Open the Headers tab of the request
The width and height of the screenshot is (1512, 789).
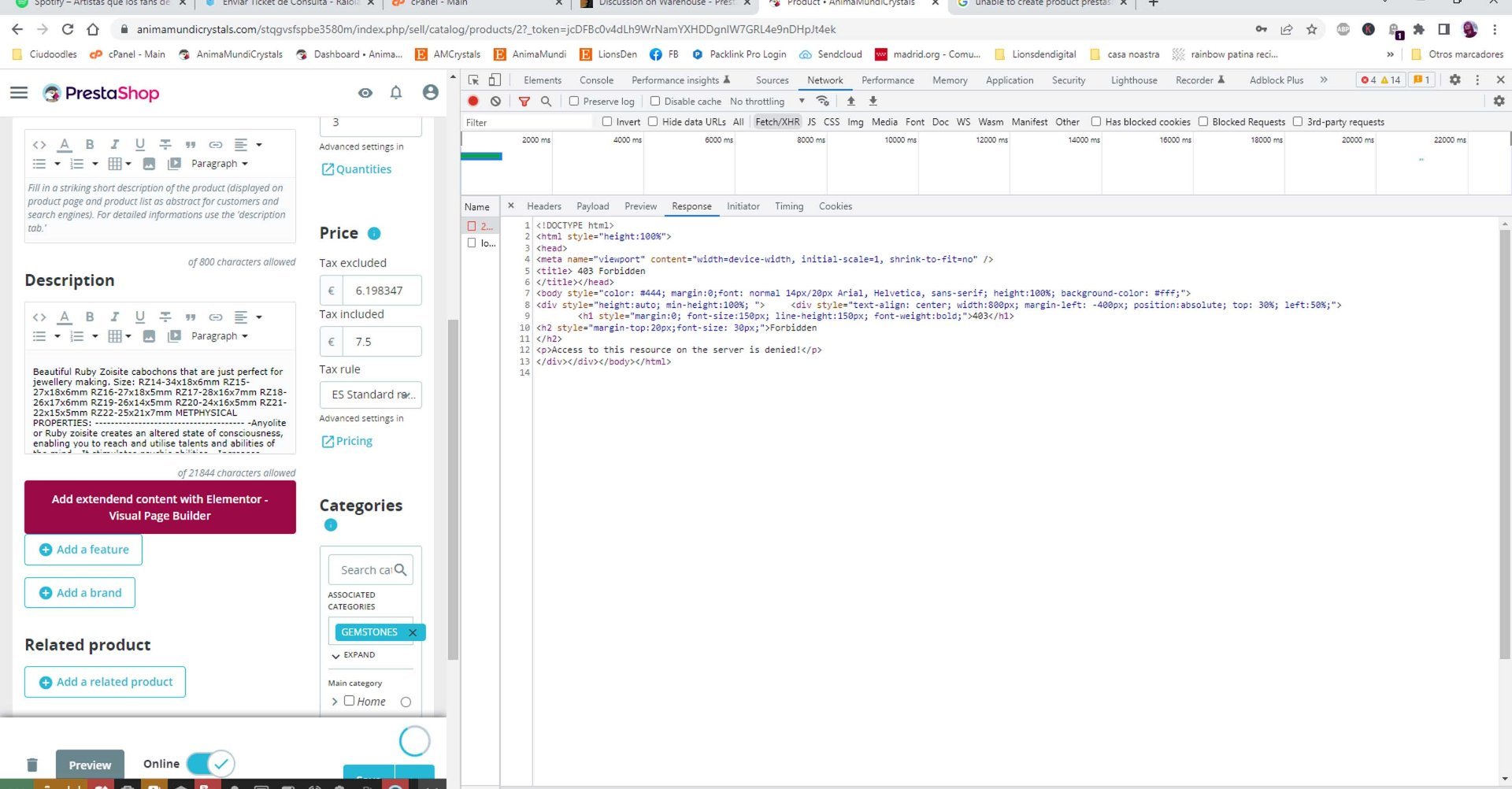click(x=543, y=206)
